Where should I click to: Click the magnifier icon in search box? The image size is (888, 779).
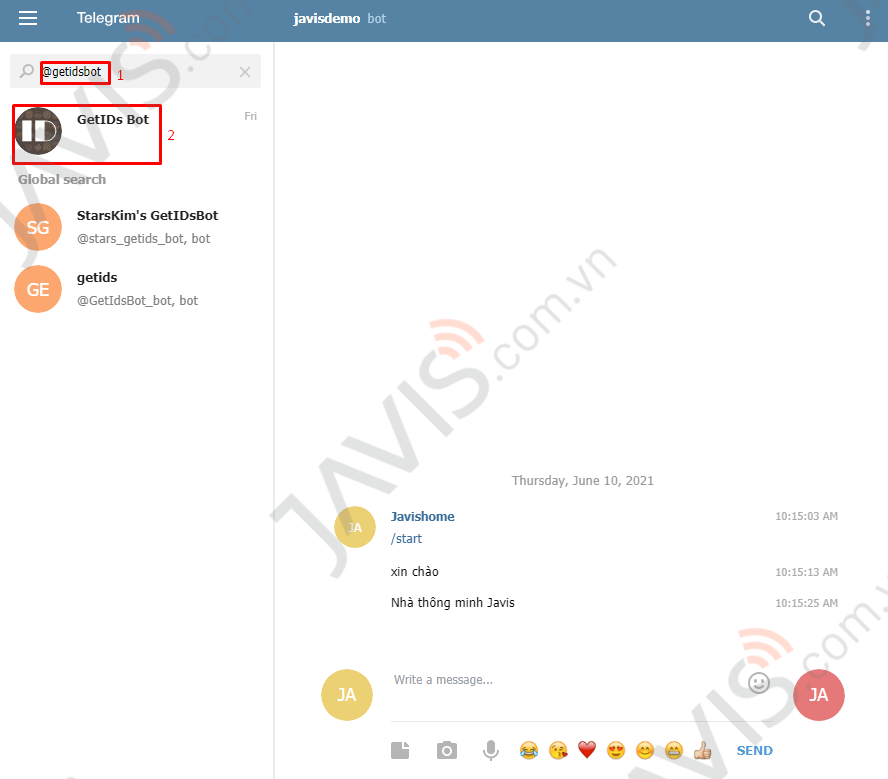26,71
